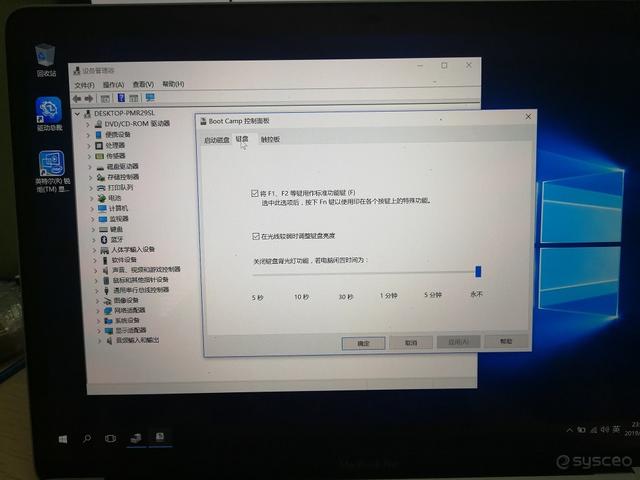The image size is (640, 480).
Task: Open the 查看(V) menu in Device Manager
Action: 143,84
